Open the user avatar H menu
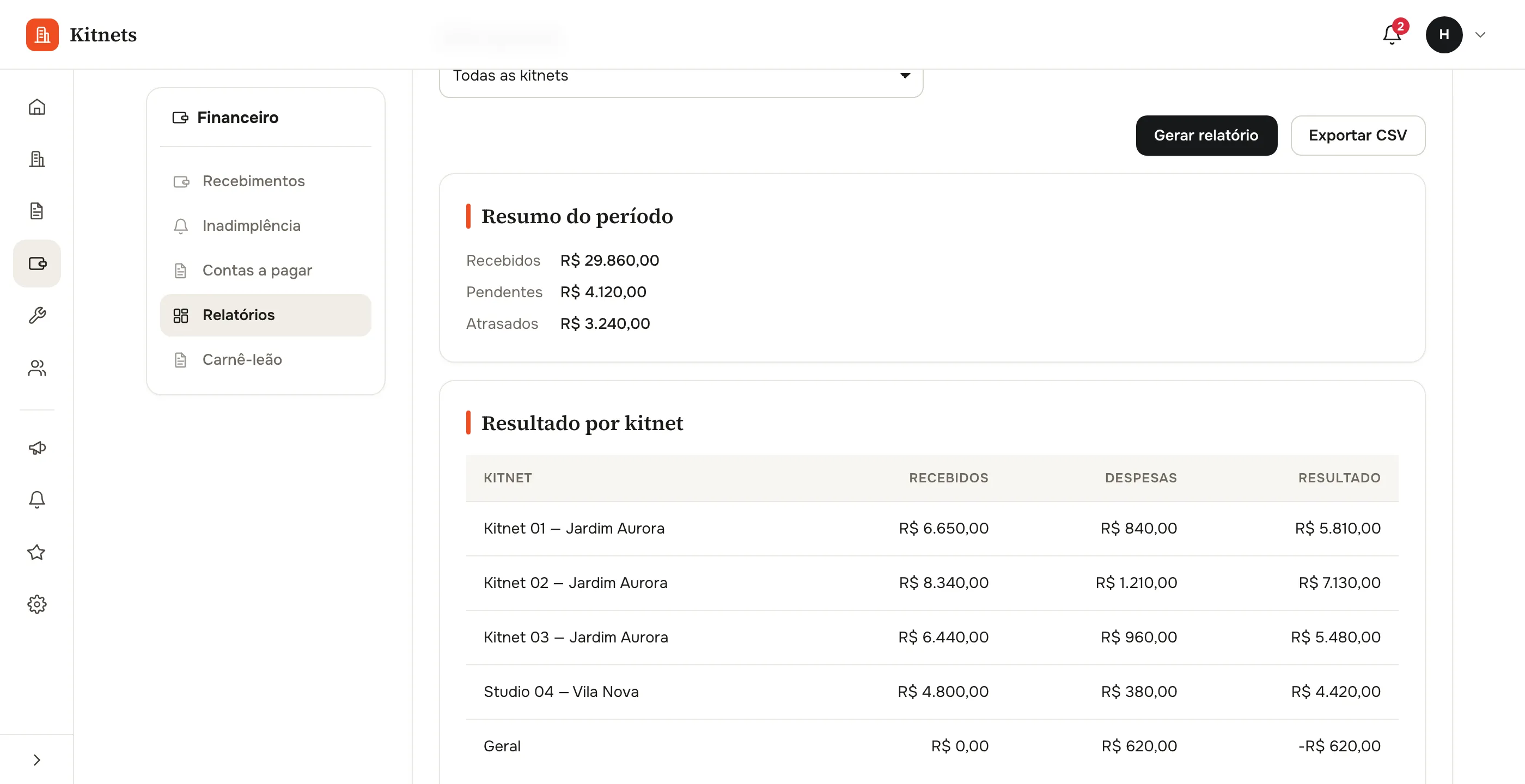 click(x=1444, y=34)
